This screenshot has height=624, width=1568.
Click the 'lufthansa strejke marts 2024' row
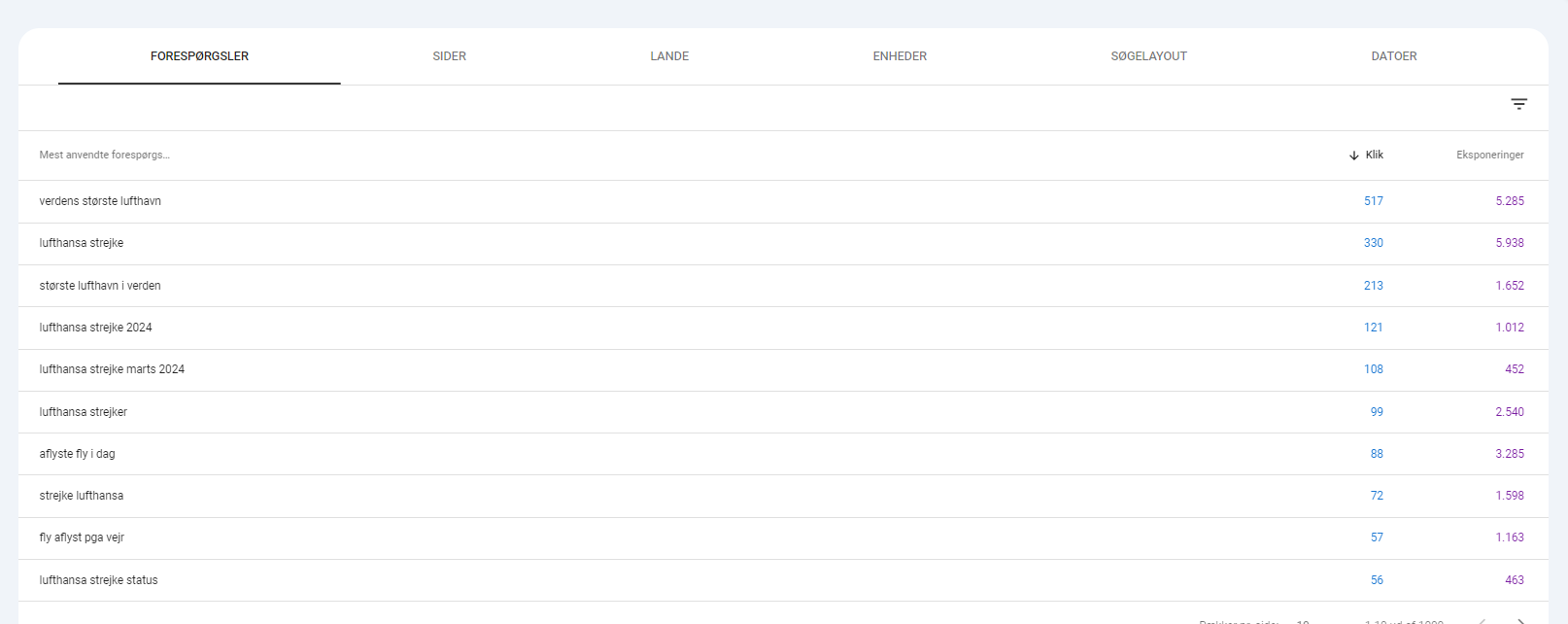pyautogui.click(x=112, y=369)
